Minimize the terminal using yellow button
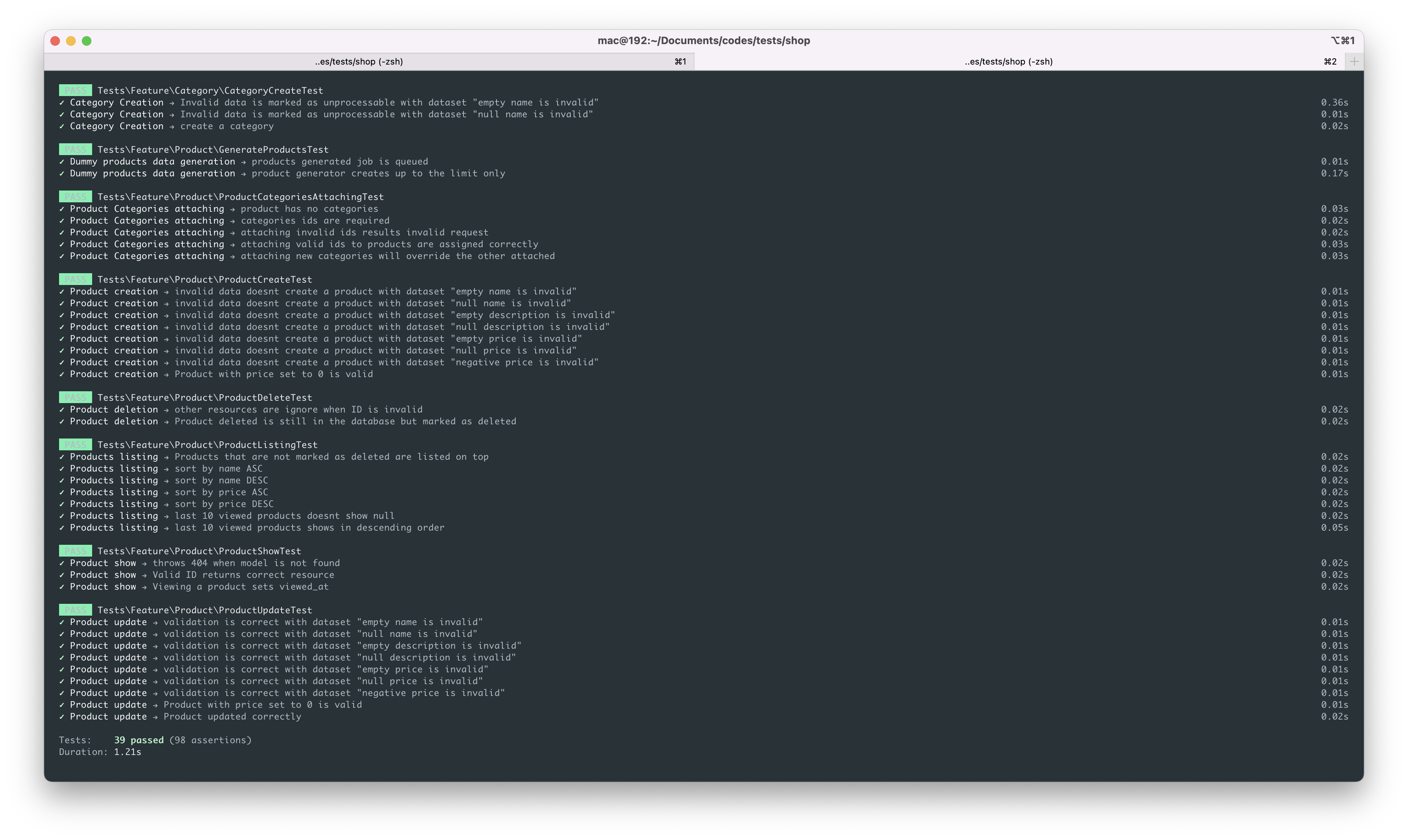The width and height of the screenshot is (1408, 840). pyautogui.click(x=71, y=41)
